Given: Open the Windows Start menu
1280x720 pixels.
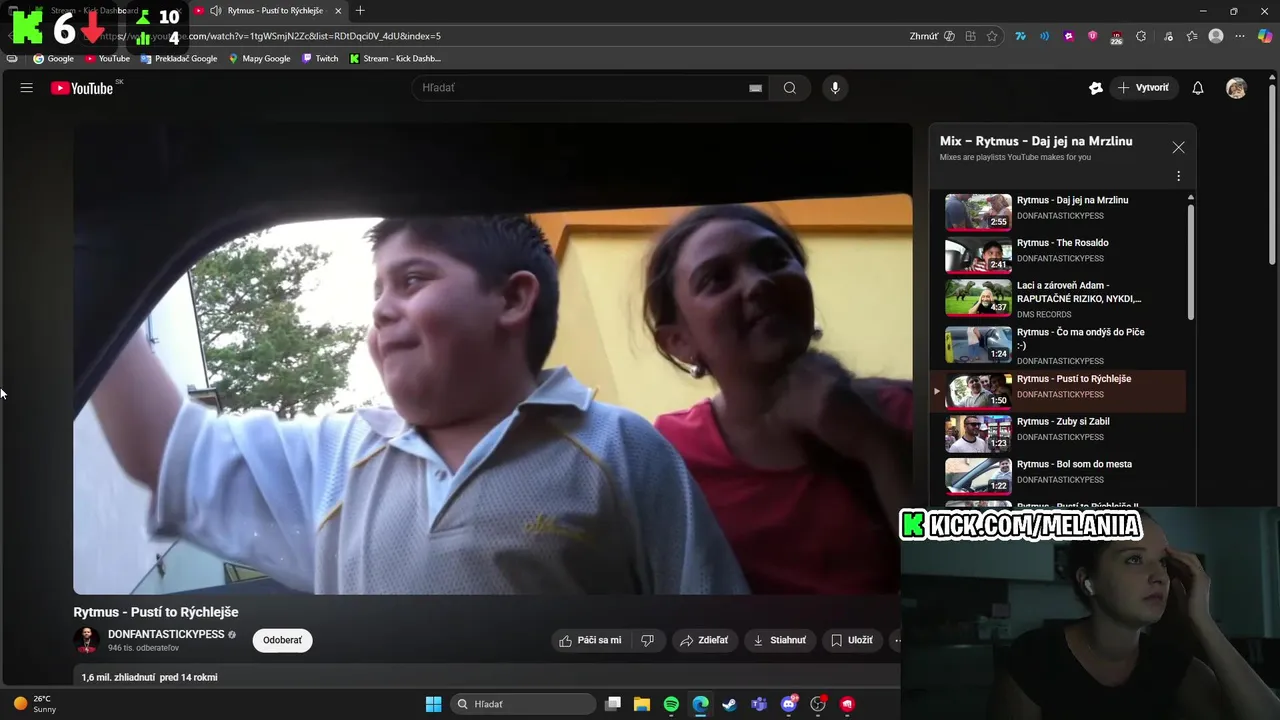Looking at the screenshot, I should pos(433,704).
